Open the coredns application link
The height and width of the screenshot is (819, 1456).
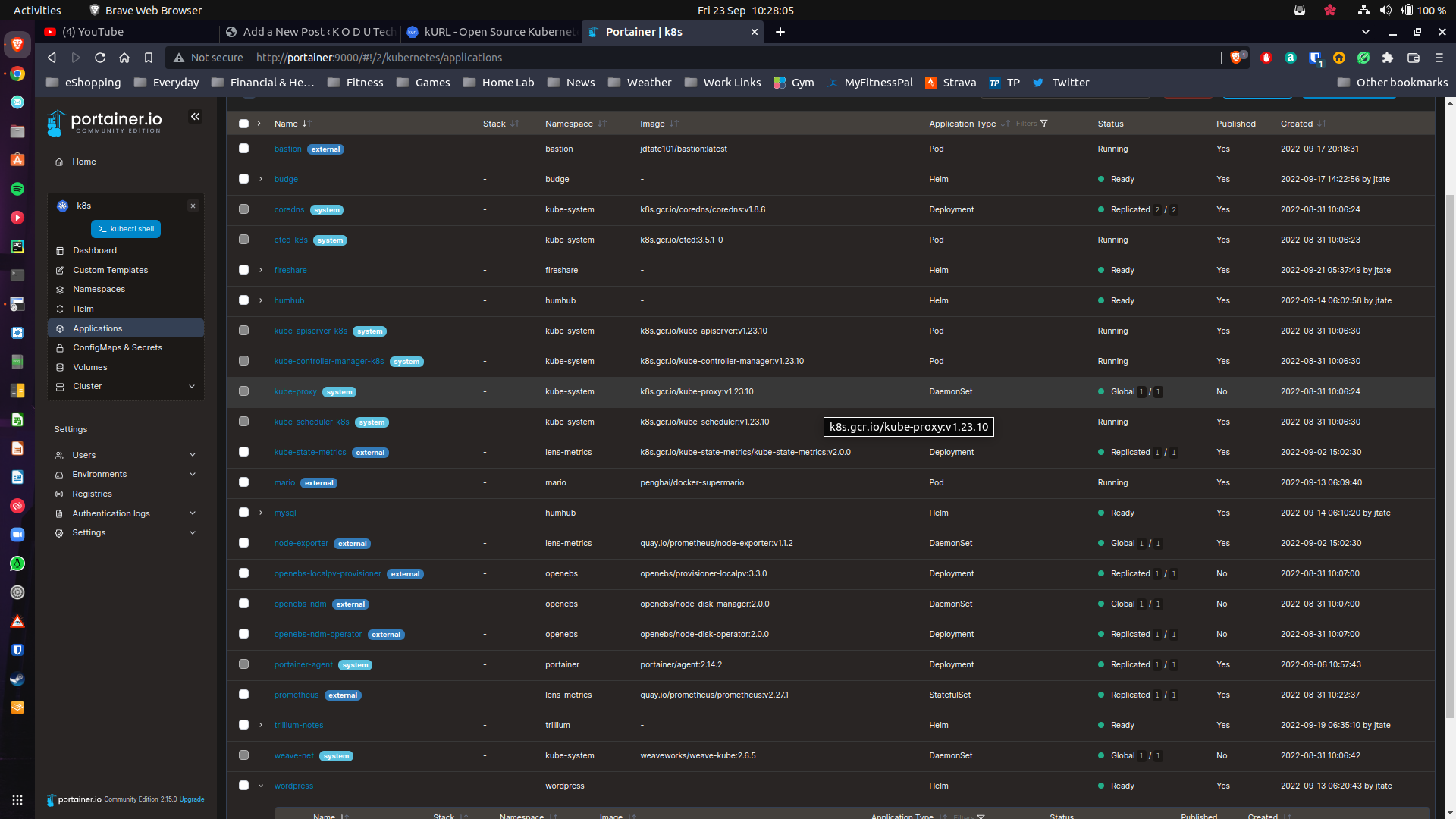pyautogui.click(x=289, y=210)
